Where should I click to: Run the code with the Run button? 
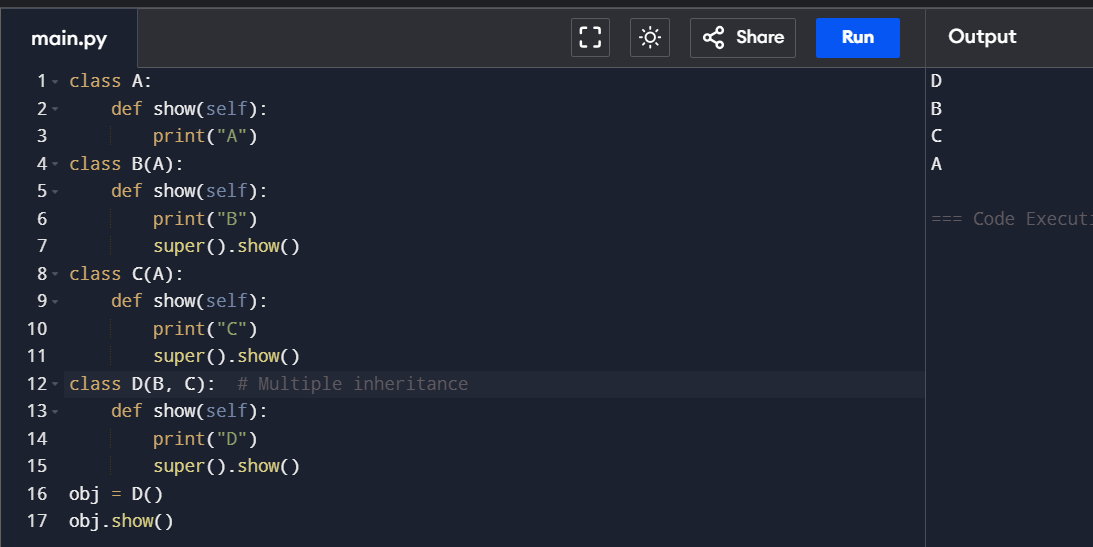tap(857, 38)
